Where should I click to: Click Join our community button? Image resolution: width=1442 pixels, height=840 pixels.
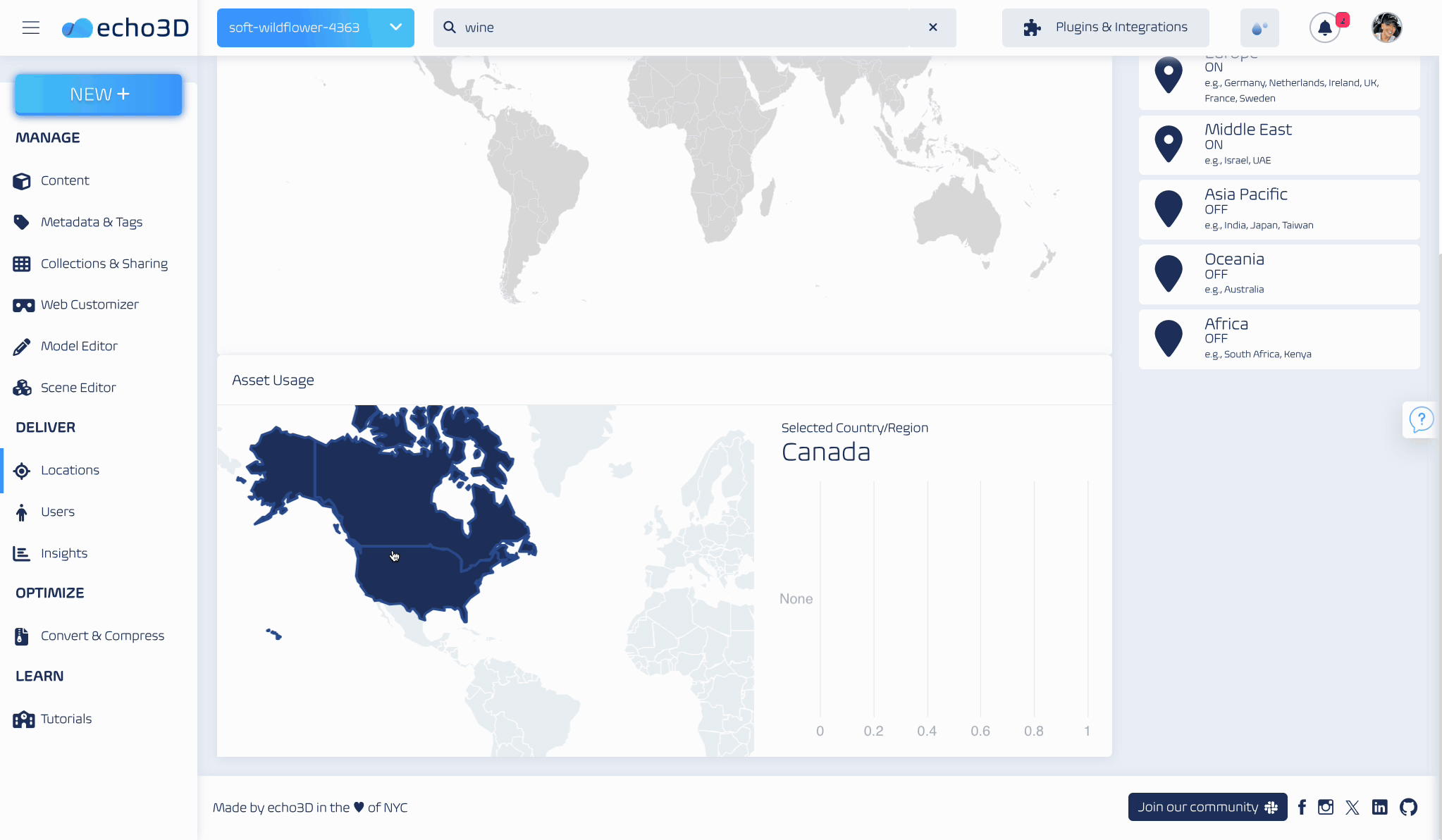pos(1207,807)
